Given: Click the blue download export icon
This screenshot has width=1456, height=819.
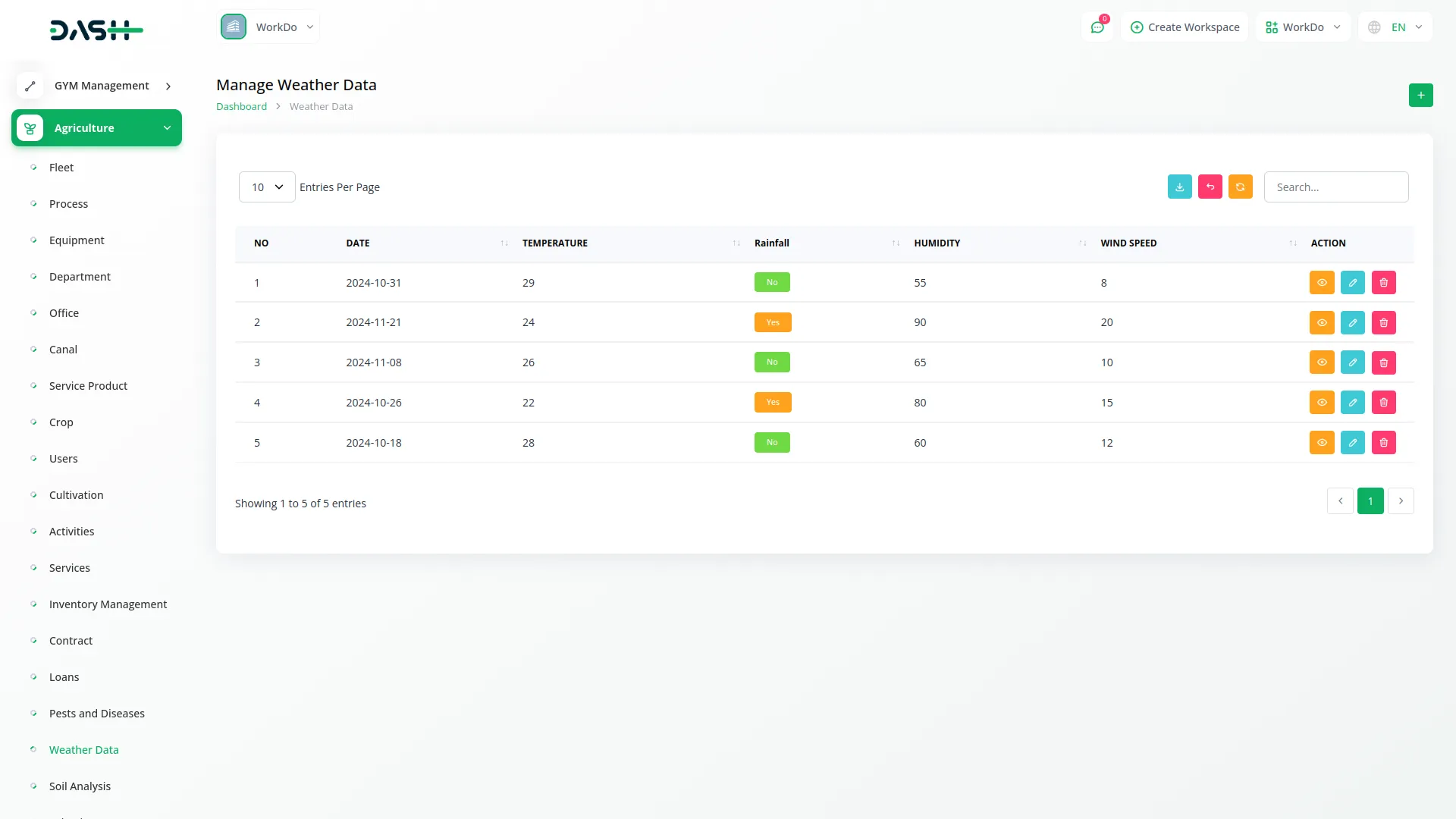Looking at the screenshot, I should (x=1179, y=187).
